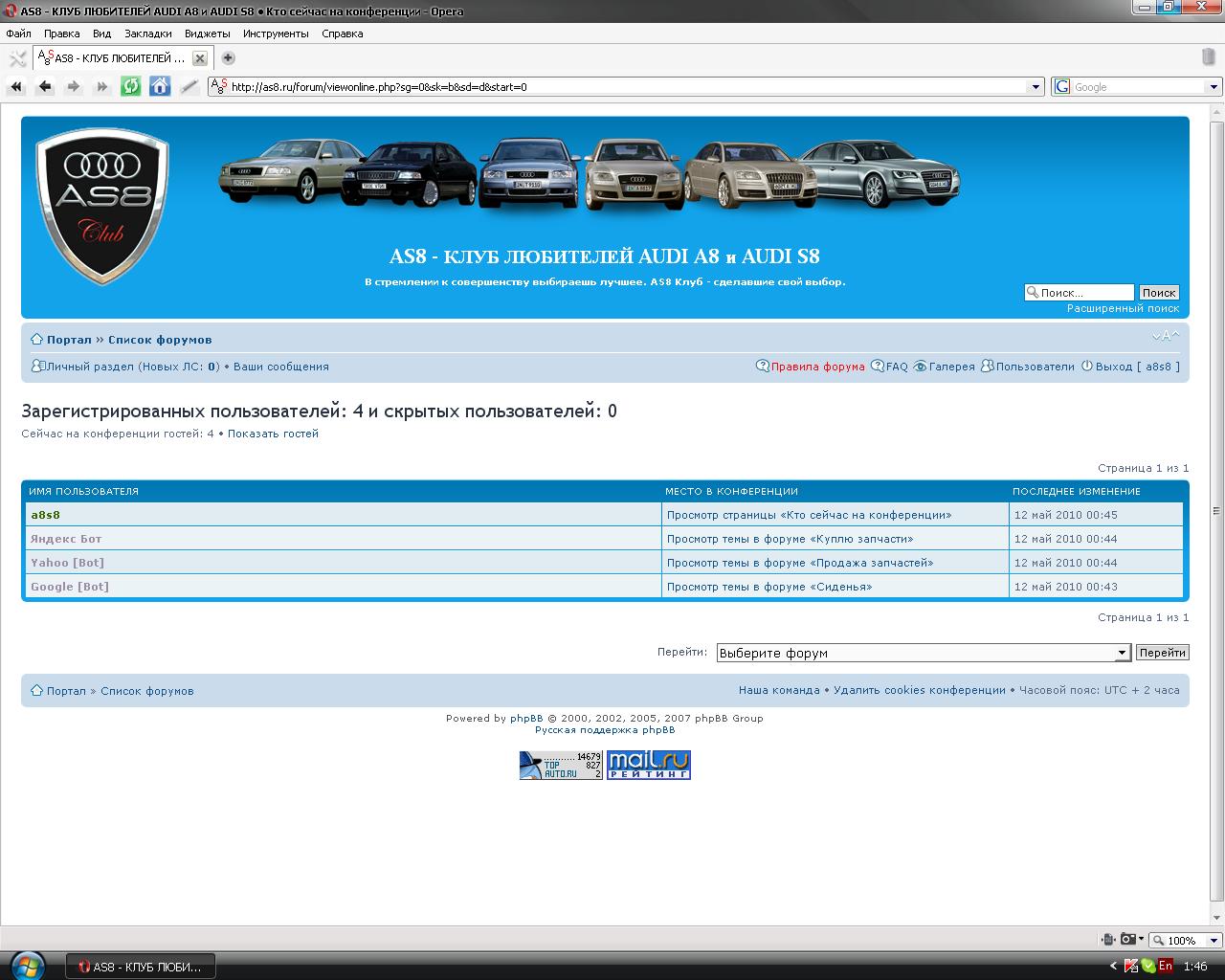Click the 'Показать гостей' link
Viewport: 1225px width, 980px height.
[273, 434]
